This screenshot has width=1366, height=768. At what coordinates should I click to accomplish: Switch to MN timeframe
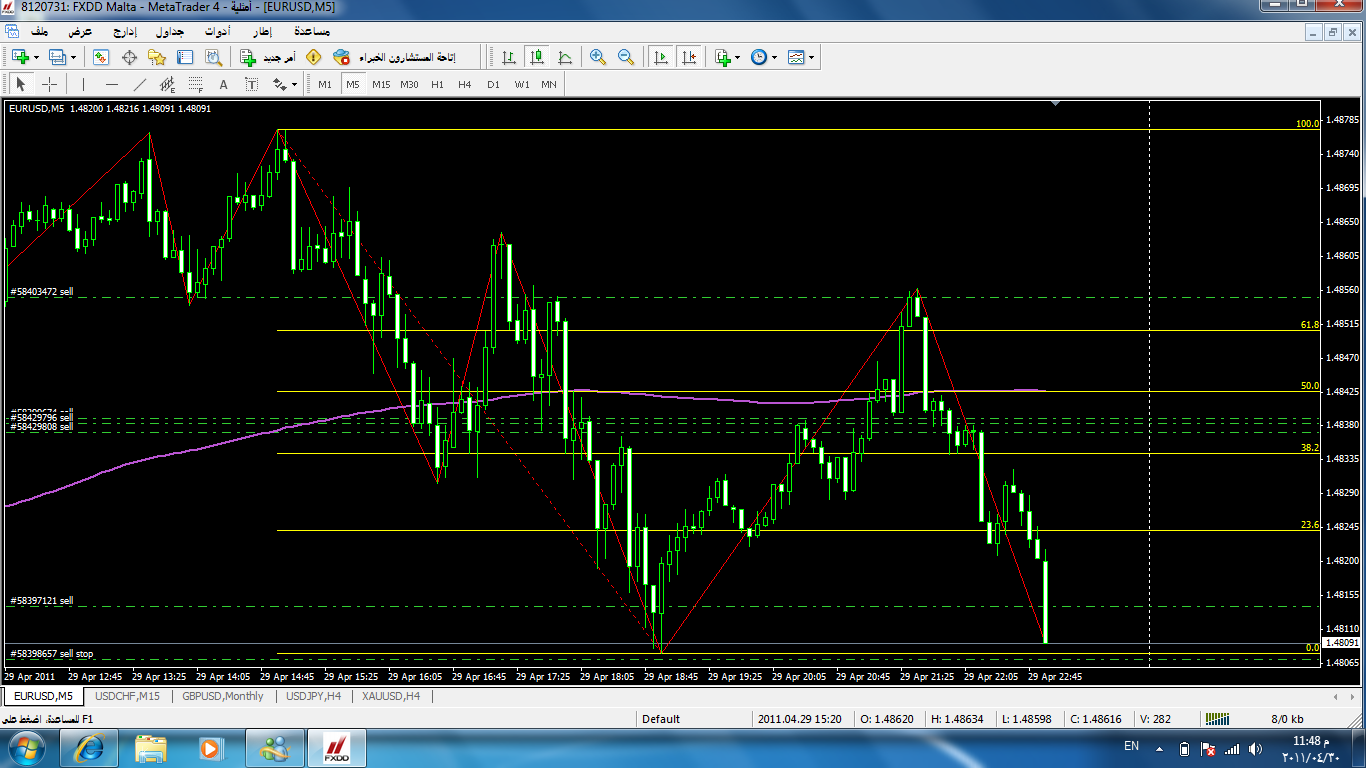pyautogui.click(x=549, y=85)
